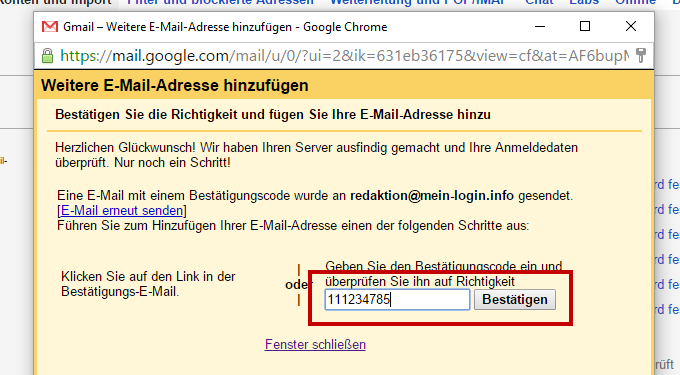The height and width of the screenshot is (375, 680).
Task: Minimize the Gmail popup window
Action: (x=540, y=26)
